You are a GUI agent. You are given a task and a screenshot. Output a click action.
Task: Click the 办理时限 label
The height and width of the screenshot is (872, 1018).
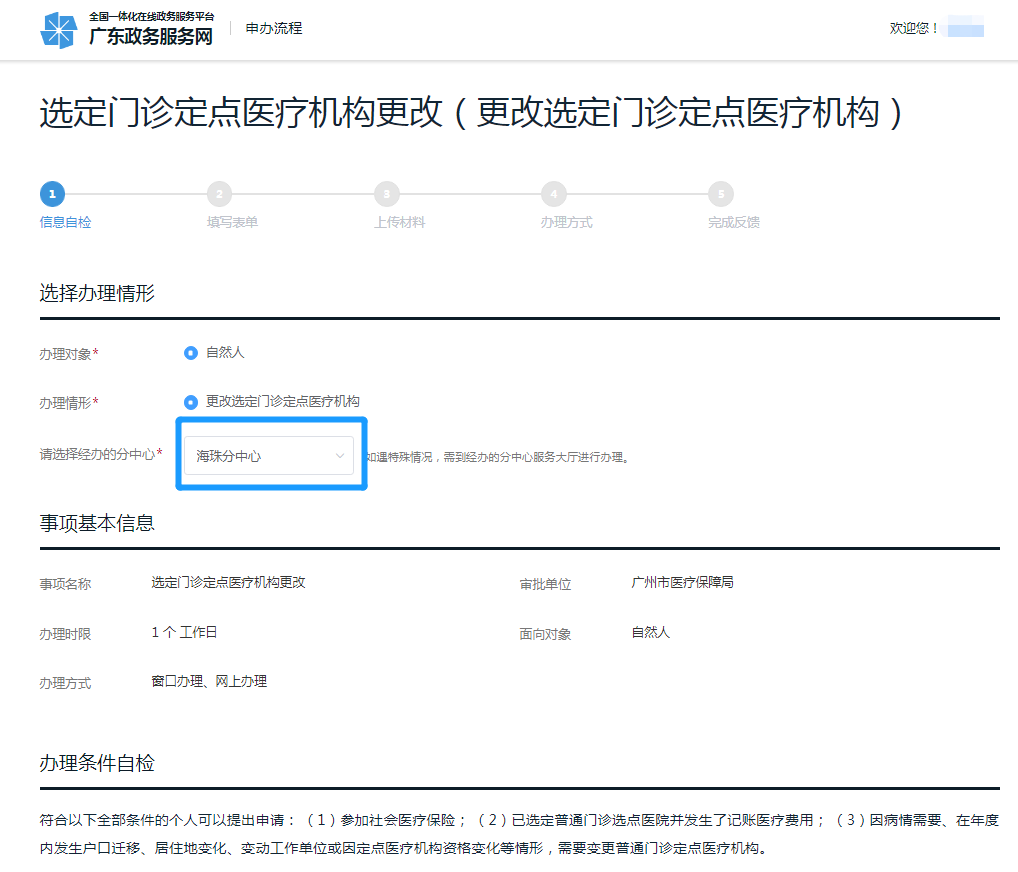pyautogui.click(x=66, y=634)
